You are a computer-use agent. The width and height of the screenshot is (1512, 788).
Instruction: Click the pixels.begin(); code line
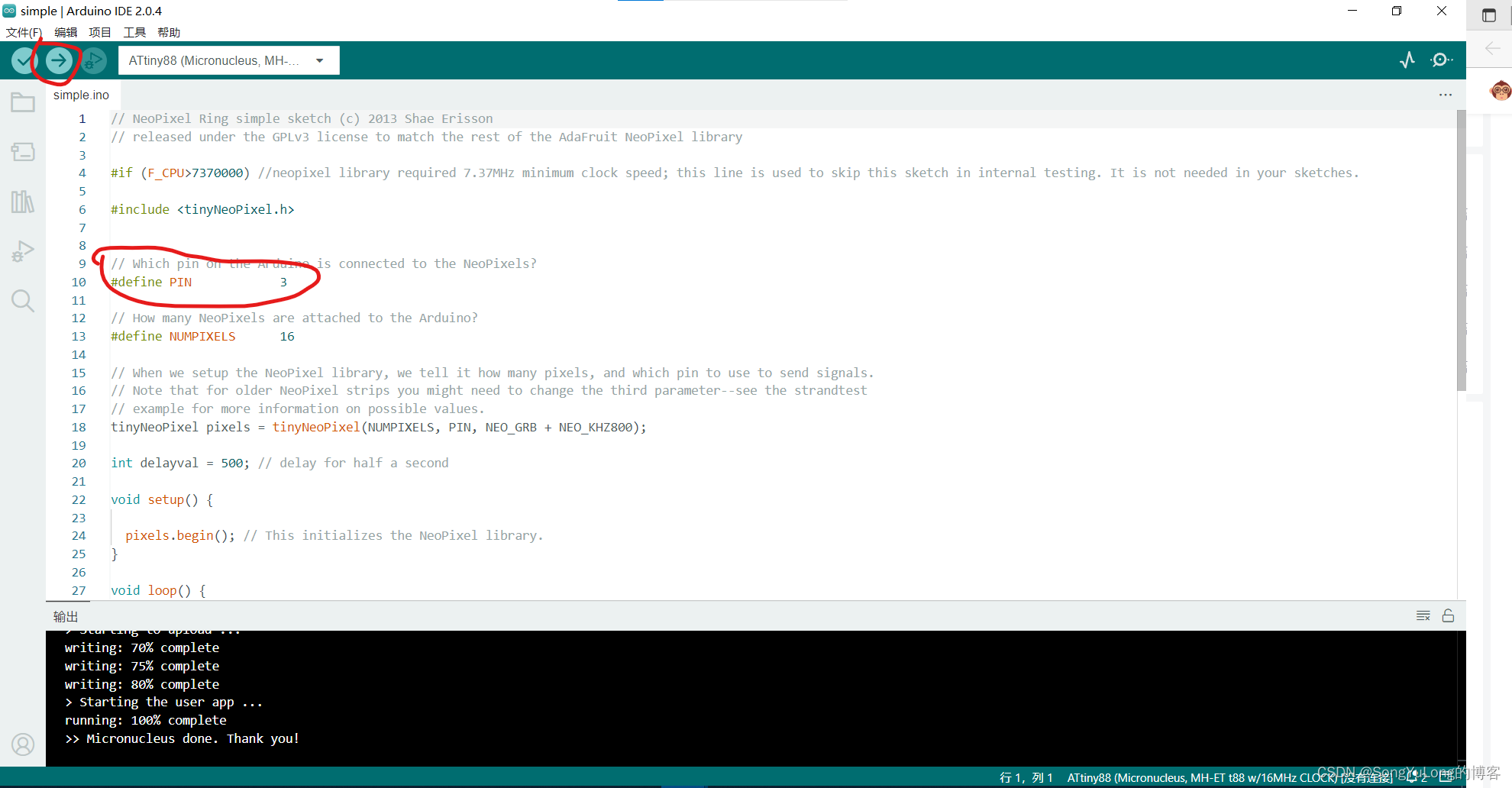180,535
